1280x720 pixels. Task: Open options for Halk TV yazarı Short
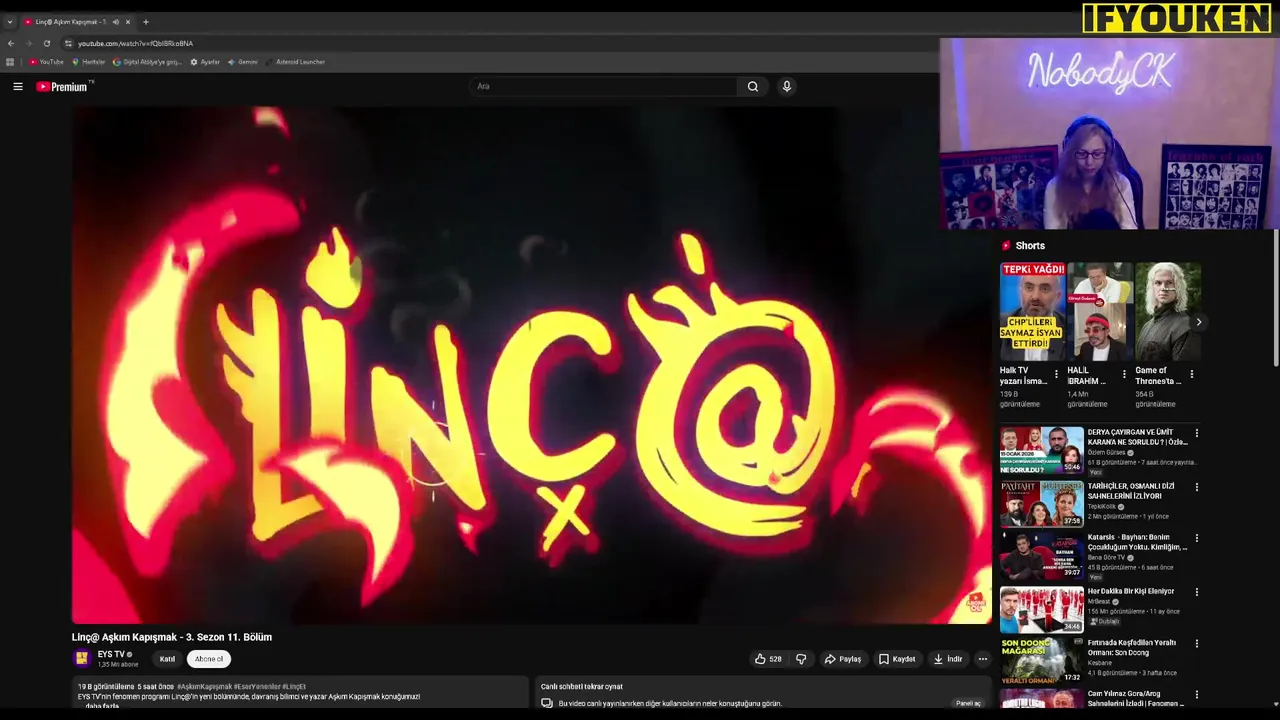1056,374
